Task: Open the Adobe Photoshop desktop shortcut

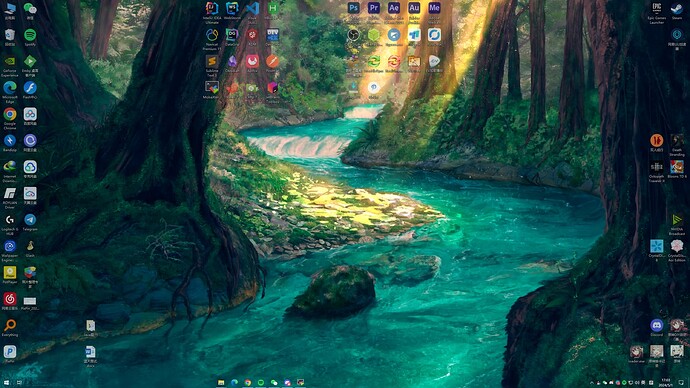Action: tap(353, 8)
